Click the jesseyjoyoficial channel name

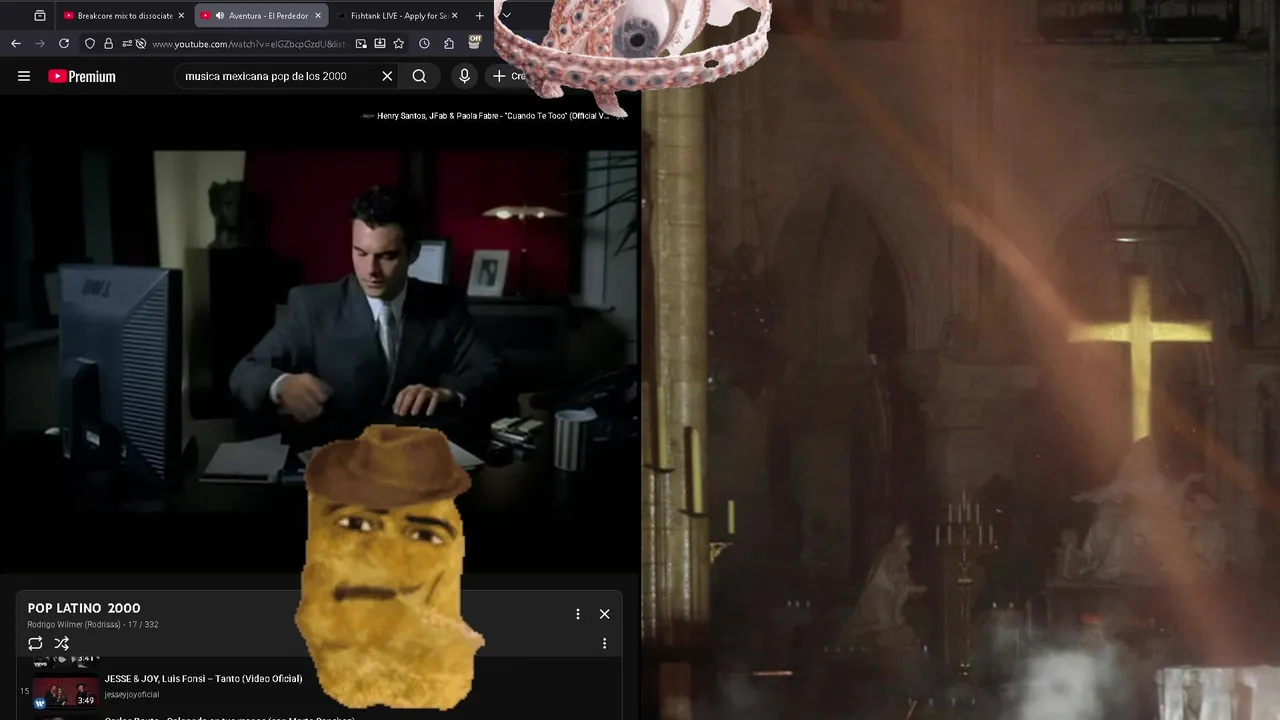[x=131, y=694]
